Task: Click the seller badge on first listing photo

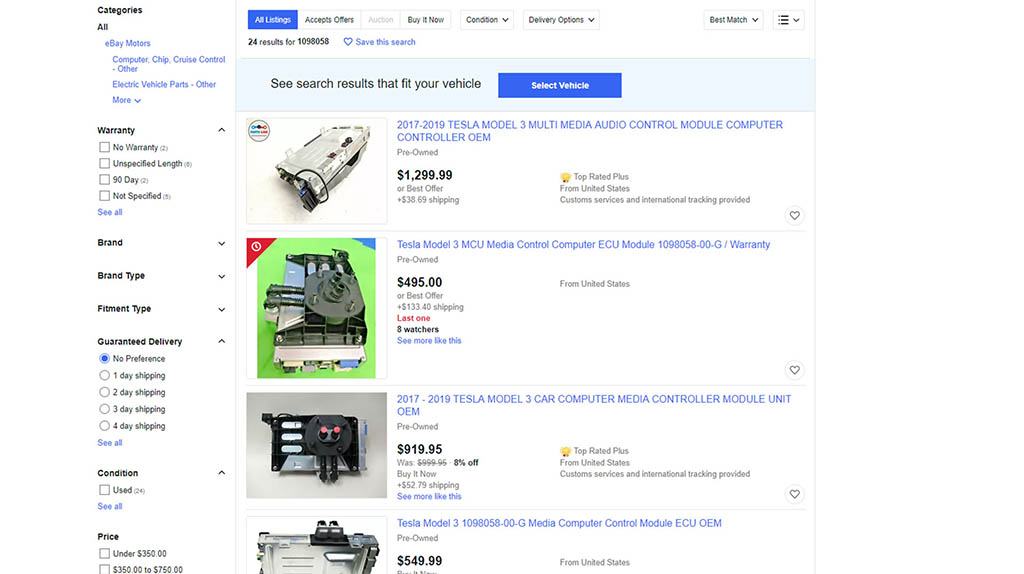Action: click(259, 131)
